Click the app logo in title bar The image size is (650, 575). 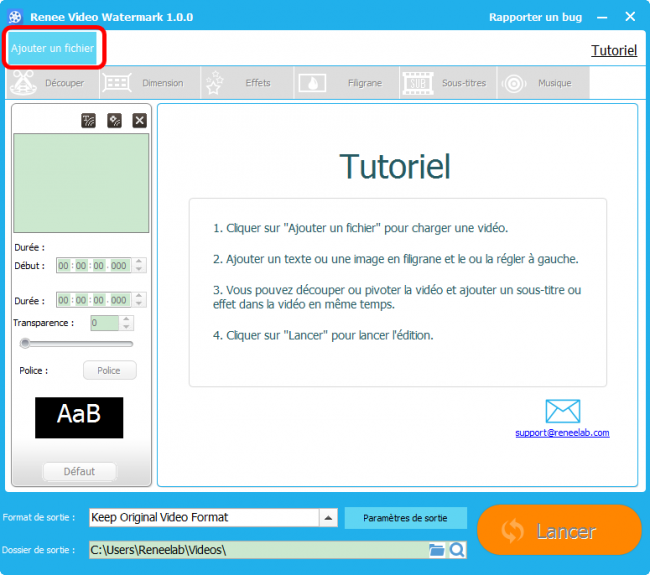coord(15,17)
